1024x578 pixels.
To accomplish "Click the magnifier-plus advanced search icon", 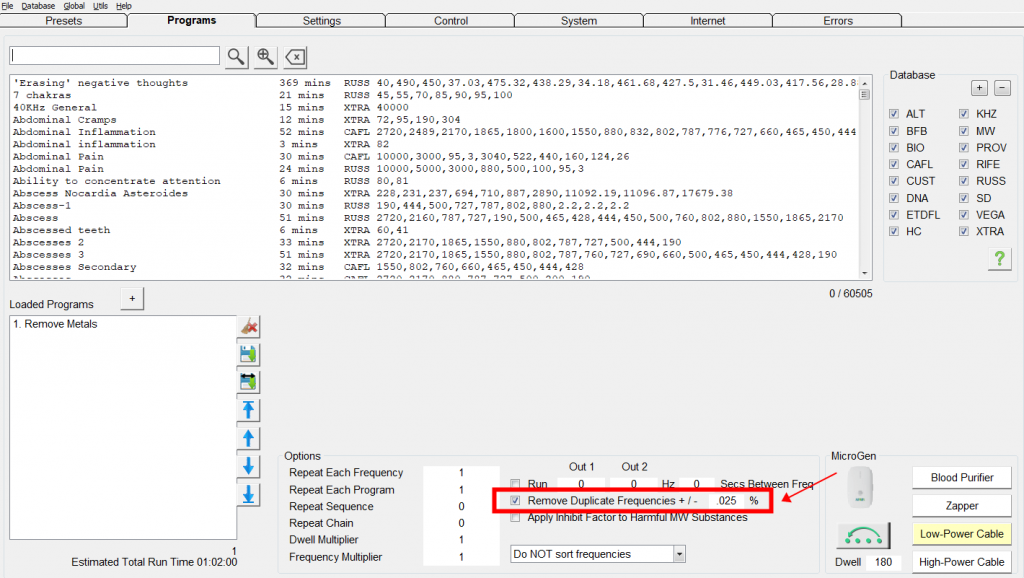I will click(265, 56).
